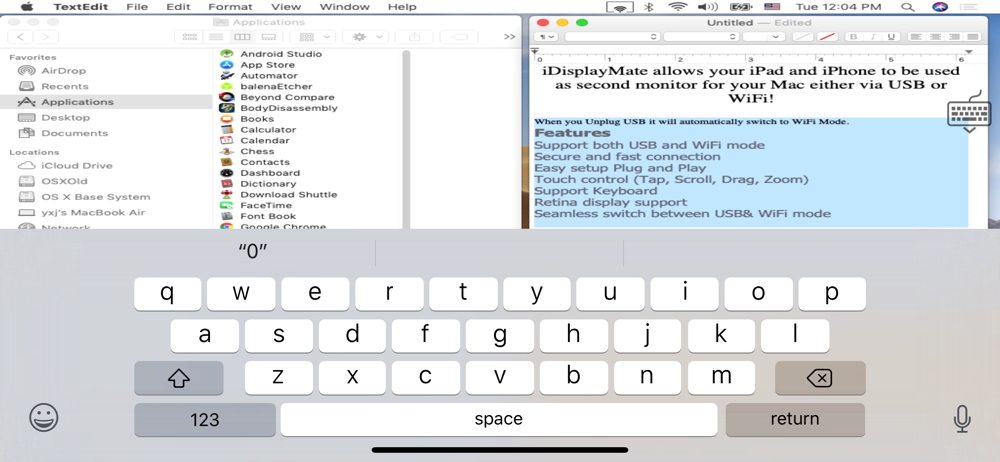Open Finder group-by arrangement dropdown

[314, 37]
